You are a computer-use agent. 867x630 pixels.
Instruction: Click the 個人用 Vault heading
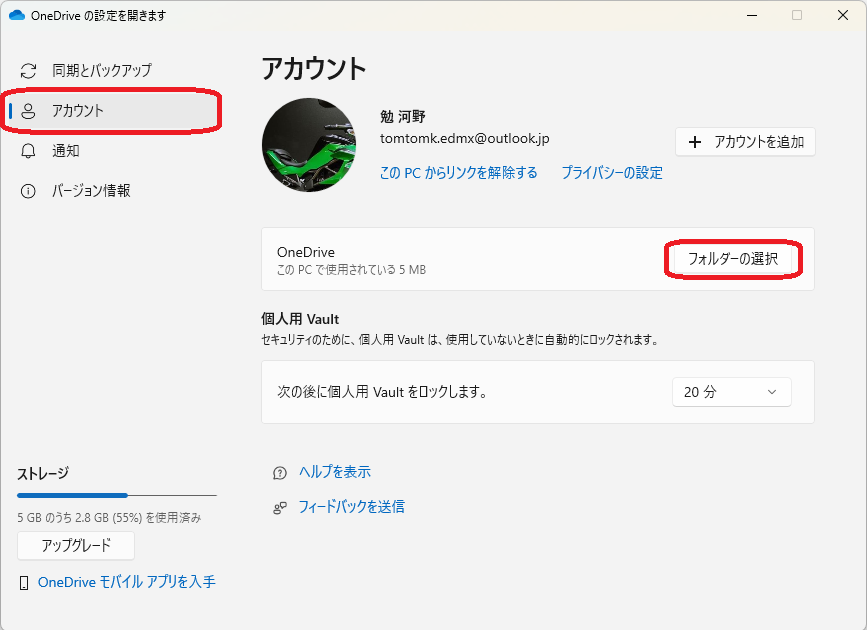tap(300, 319)
